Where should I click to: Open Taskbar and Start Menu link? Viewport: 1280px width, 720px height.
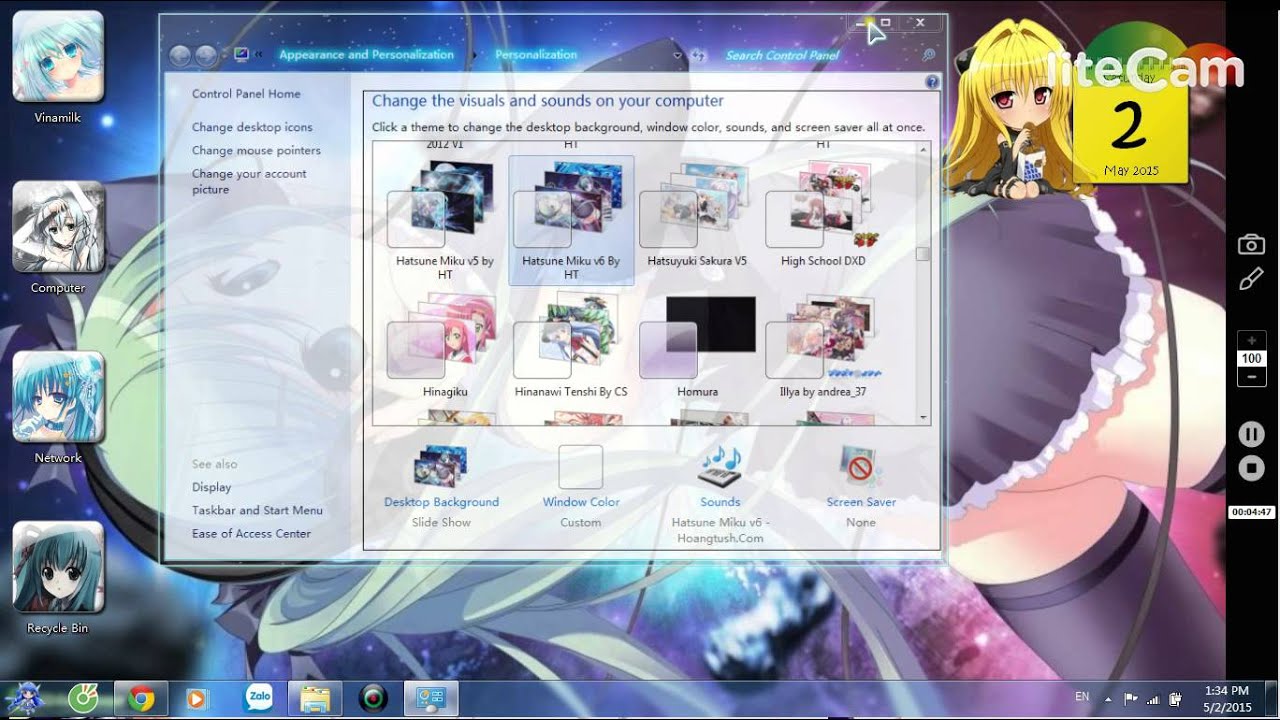(257, 510)
